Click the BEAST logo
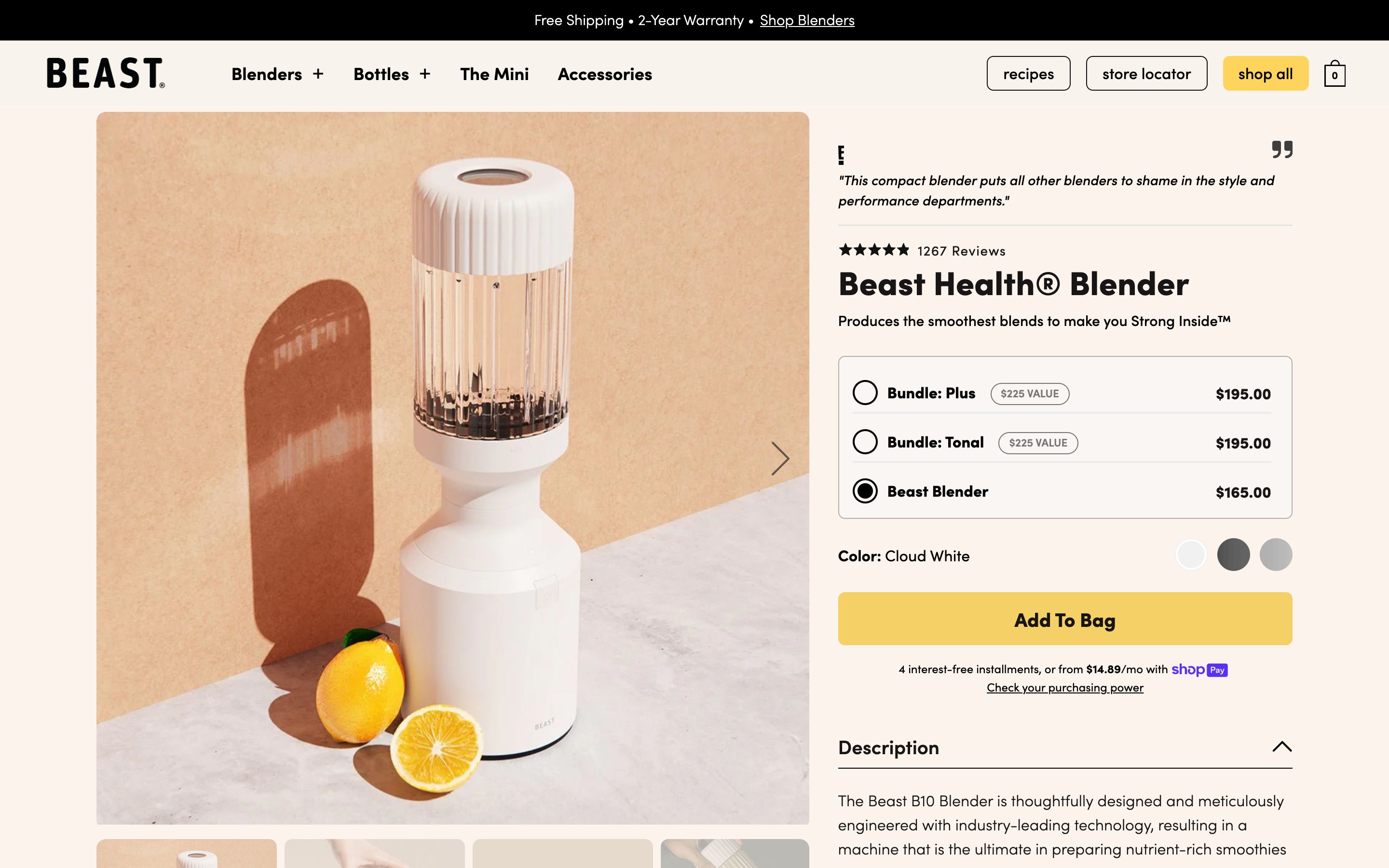Screen dimensions: 1389x868 coord(106,73)
